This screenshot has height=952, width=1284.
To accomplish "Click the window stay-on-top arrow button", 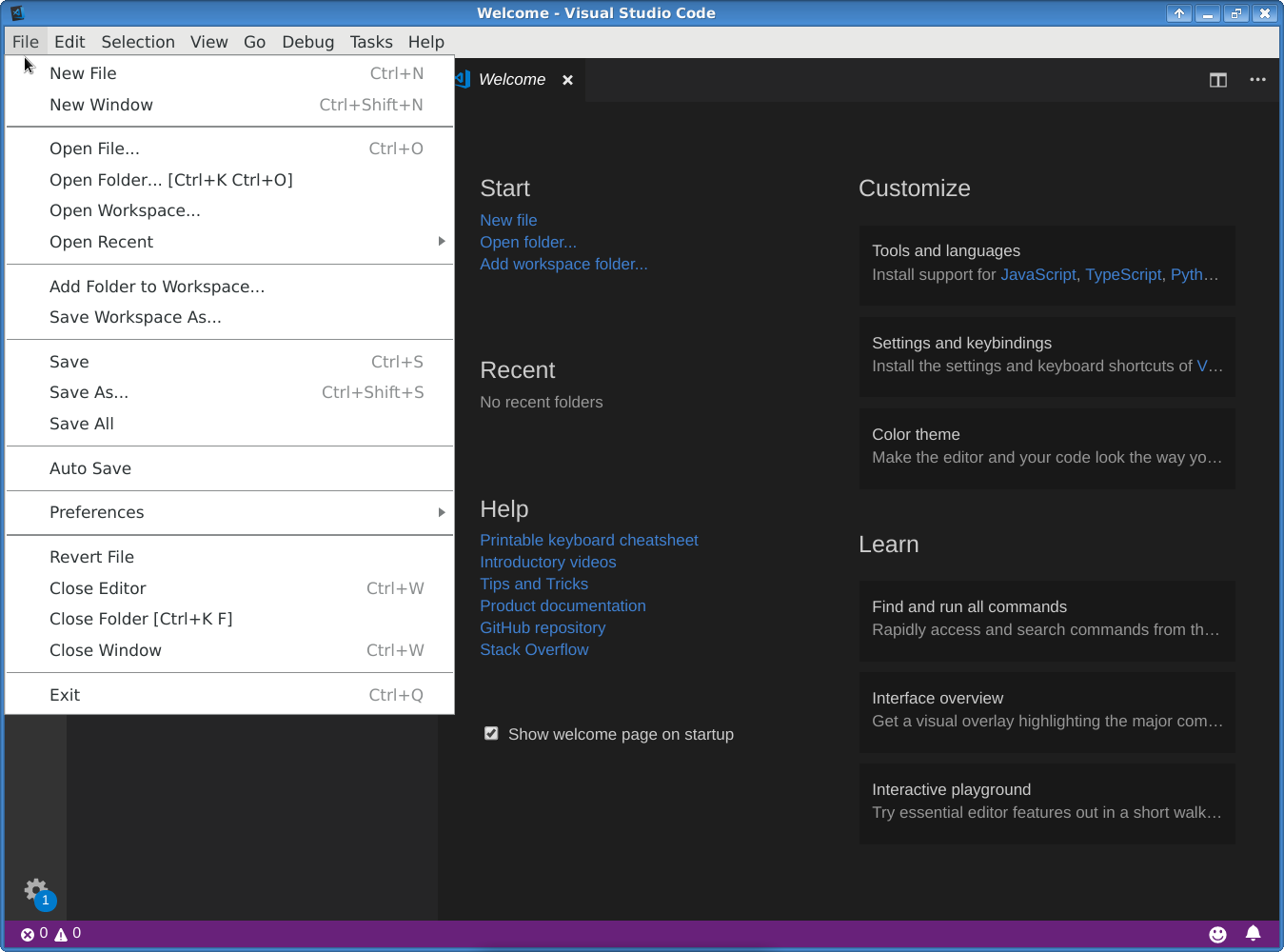I will 1178,13.
